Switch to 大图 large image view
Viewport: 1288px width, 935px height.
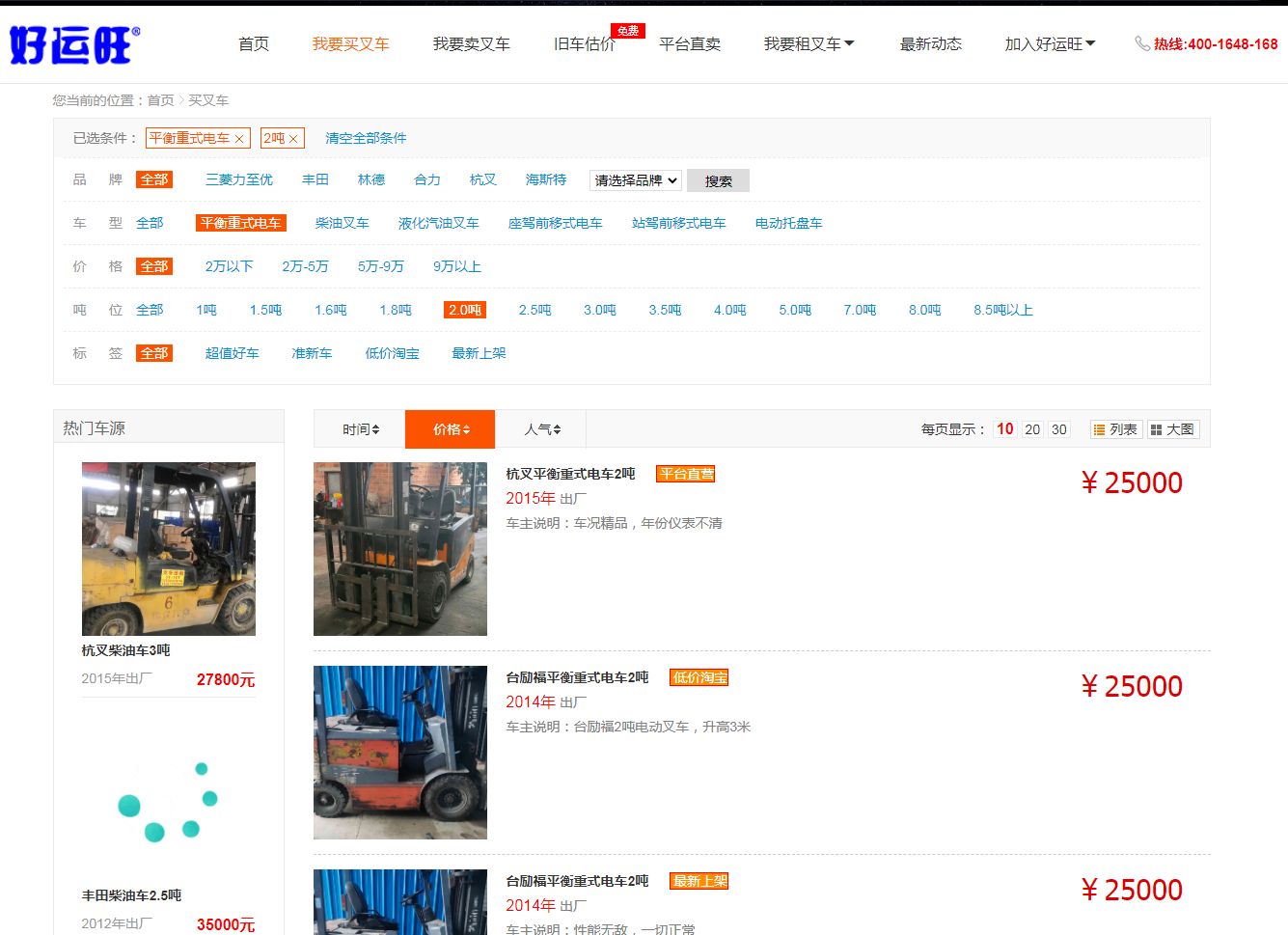1172,429
